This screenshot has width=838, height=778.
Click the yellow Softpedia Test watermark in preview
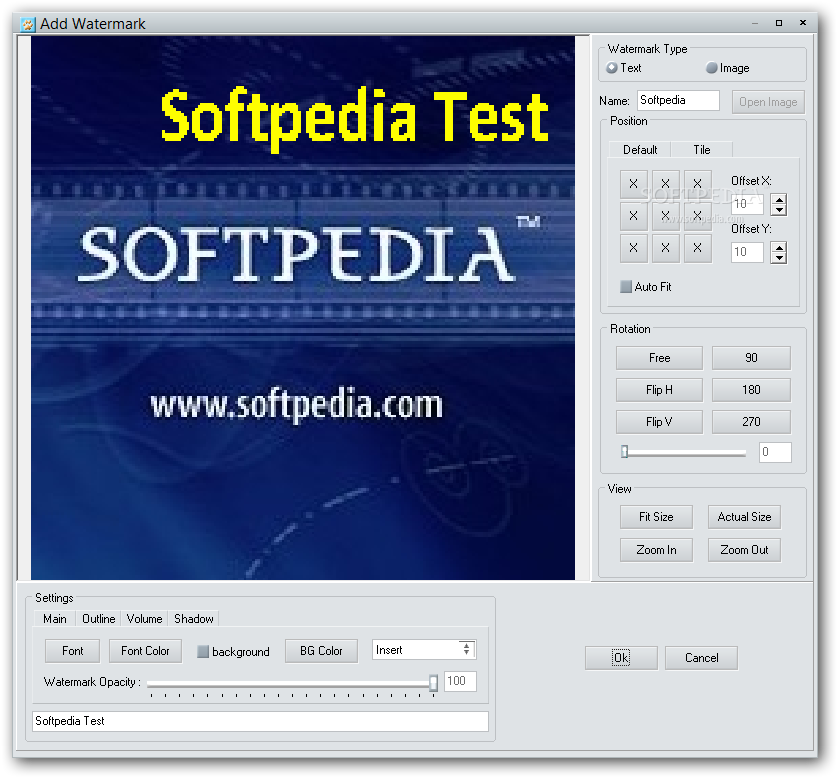tap(354, 118)
